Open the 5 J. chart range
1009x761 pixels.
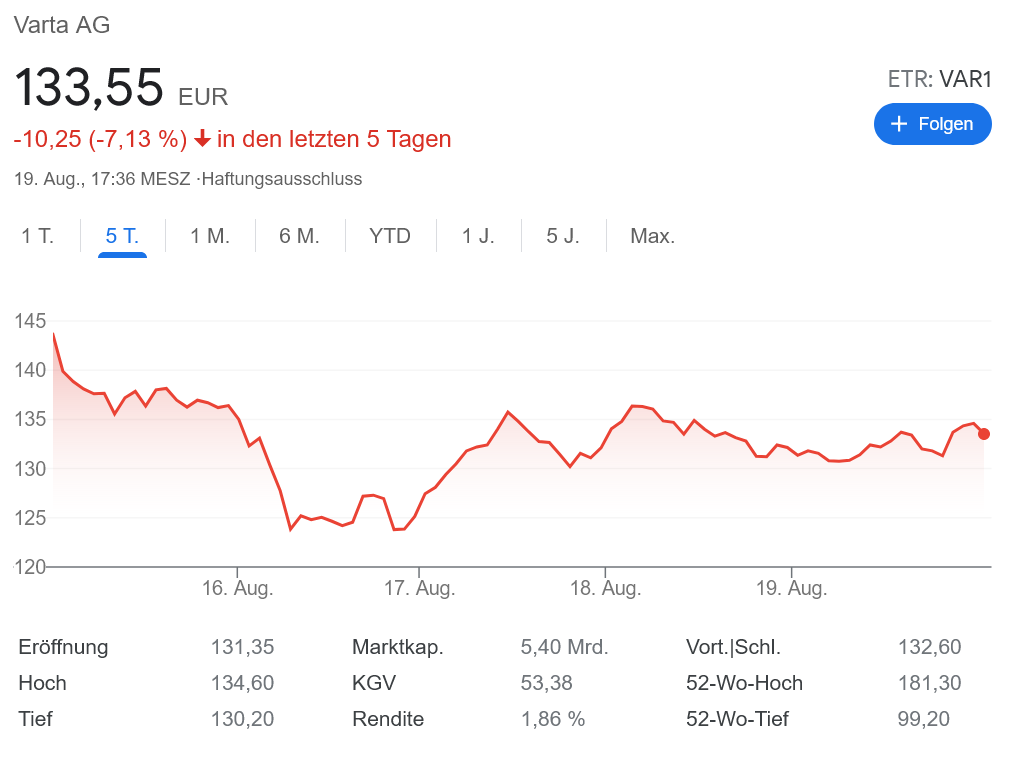point(563,237)
